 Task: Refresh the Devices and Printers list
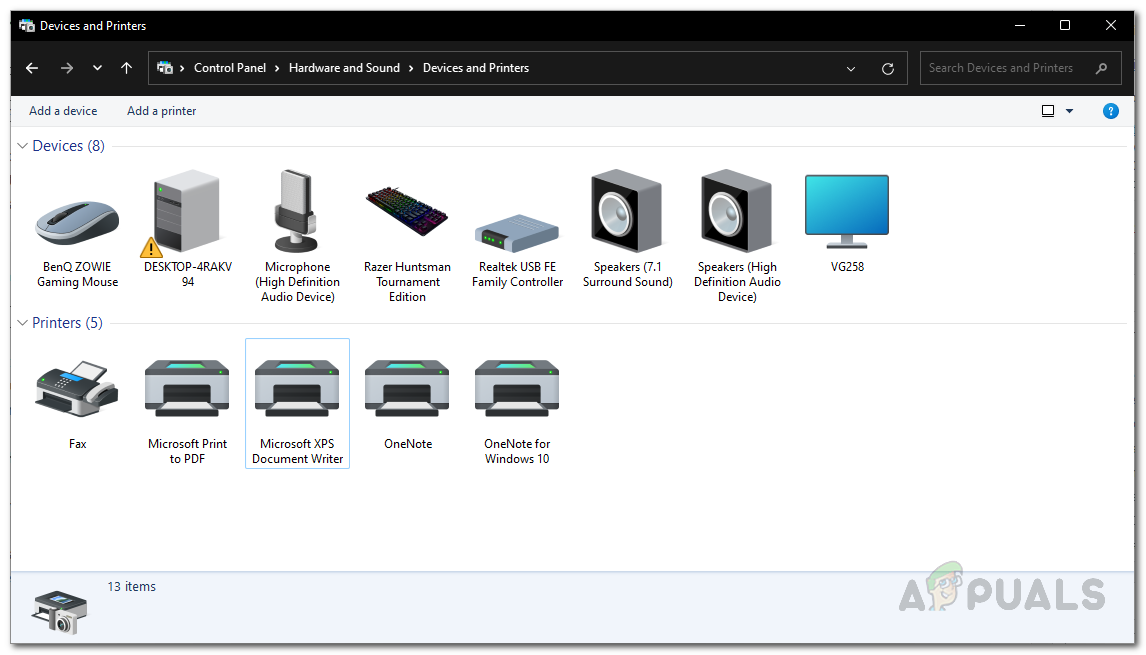point(887,69)
